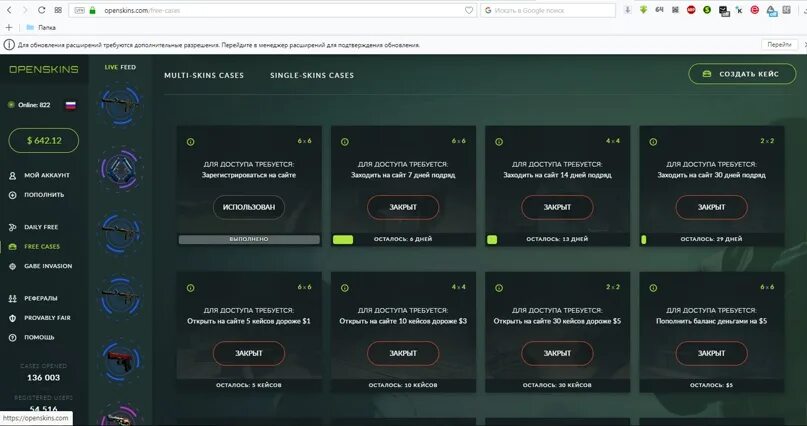Add bookmark with plus icon in bookmarks bar

click(x=9, y=27)
